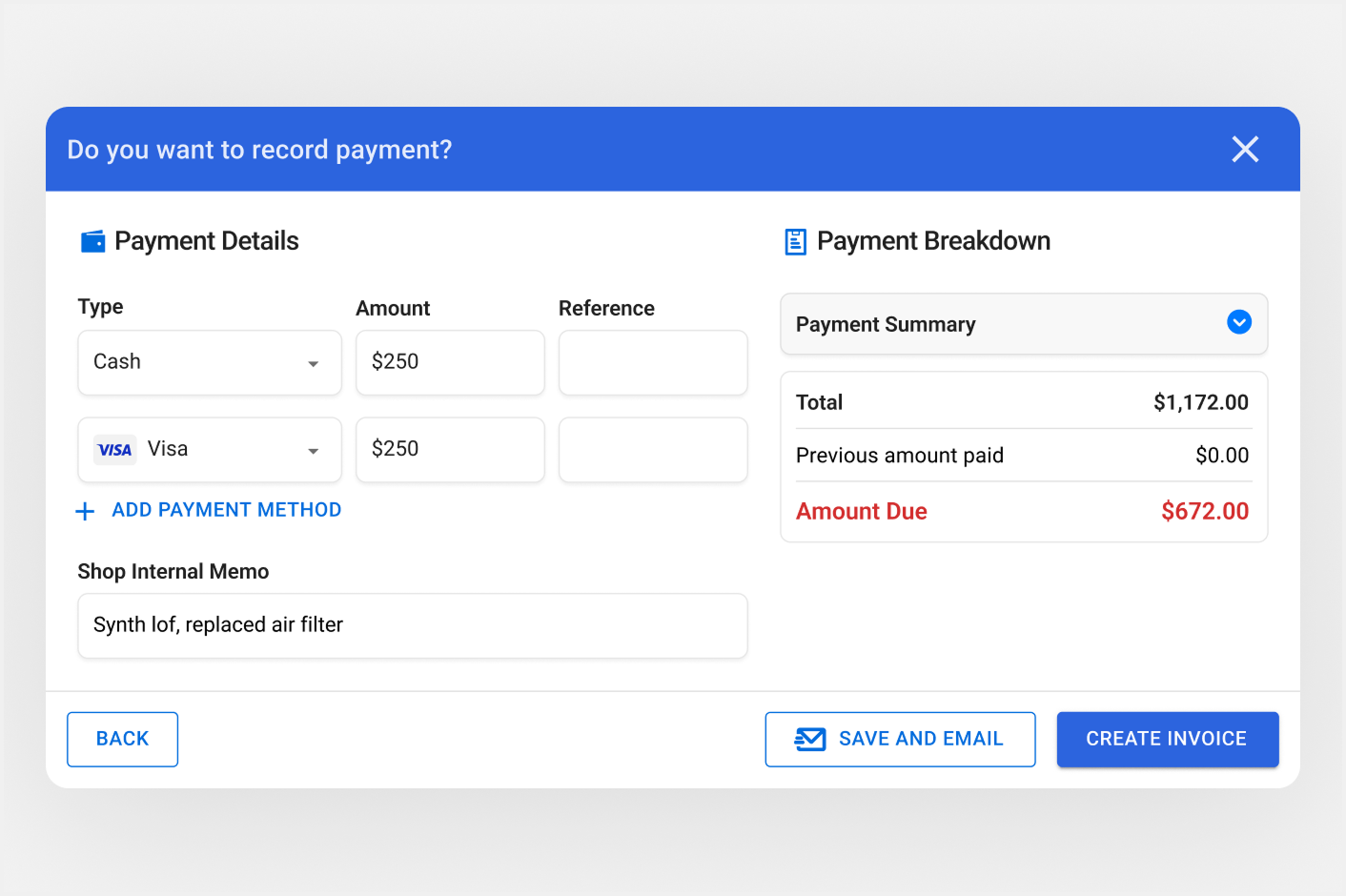The image size is (1346, 896).
Task: Focus the Cash row reference field
Action: click(653, 362)
